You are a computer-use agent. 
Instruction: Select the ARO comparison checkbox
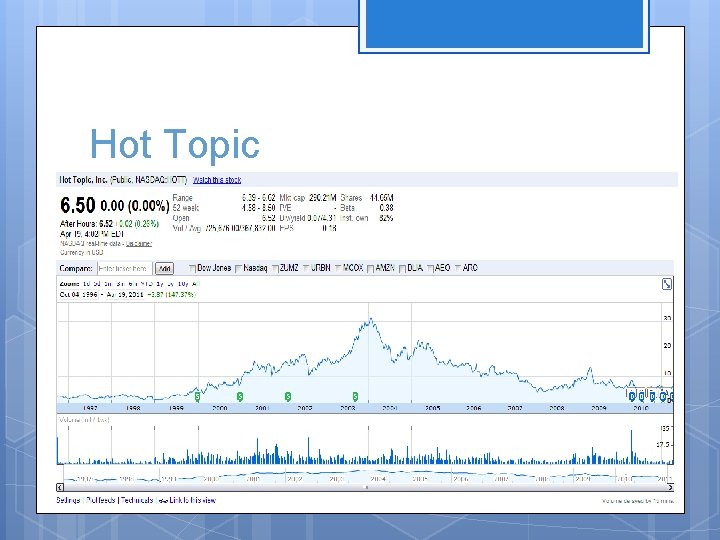click(458, 268)
